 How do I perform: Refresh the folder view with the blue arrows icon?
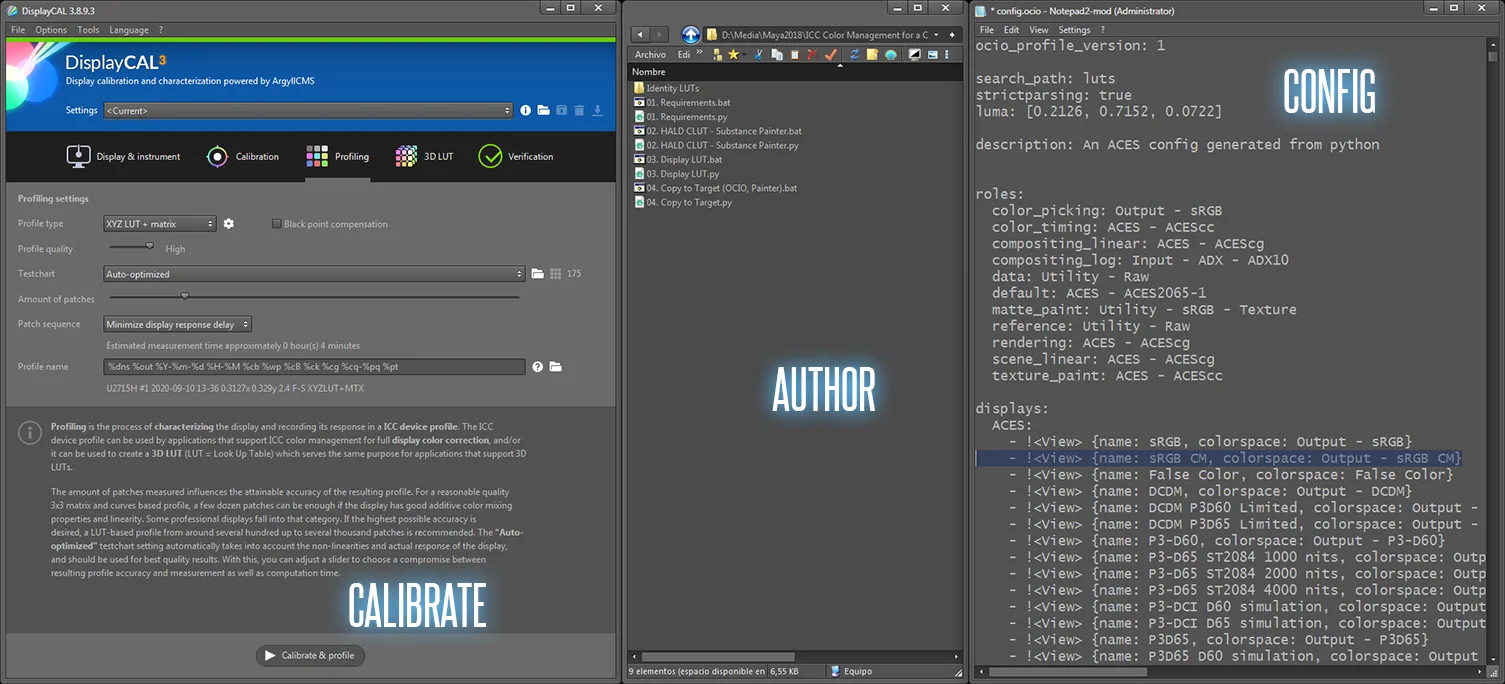coord(855,54)
